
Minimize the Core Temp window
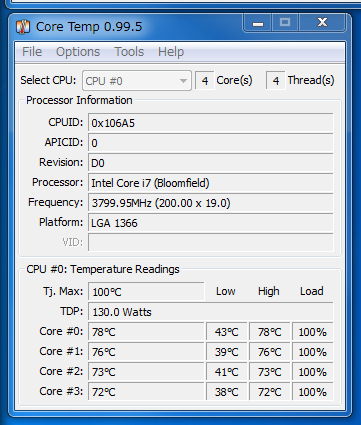(x=258, y=23)
